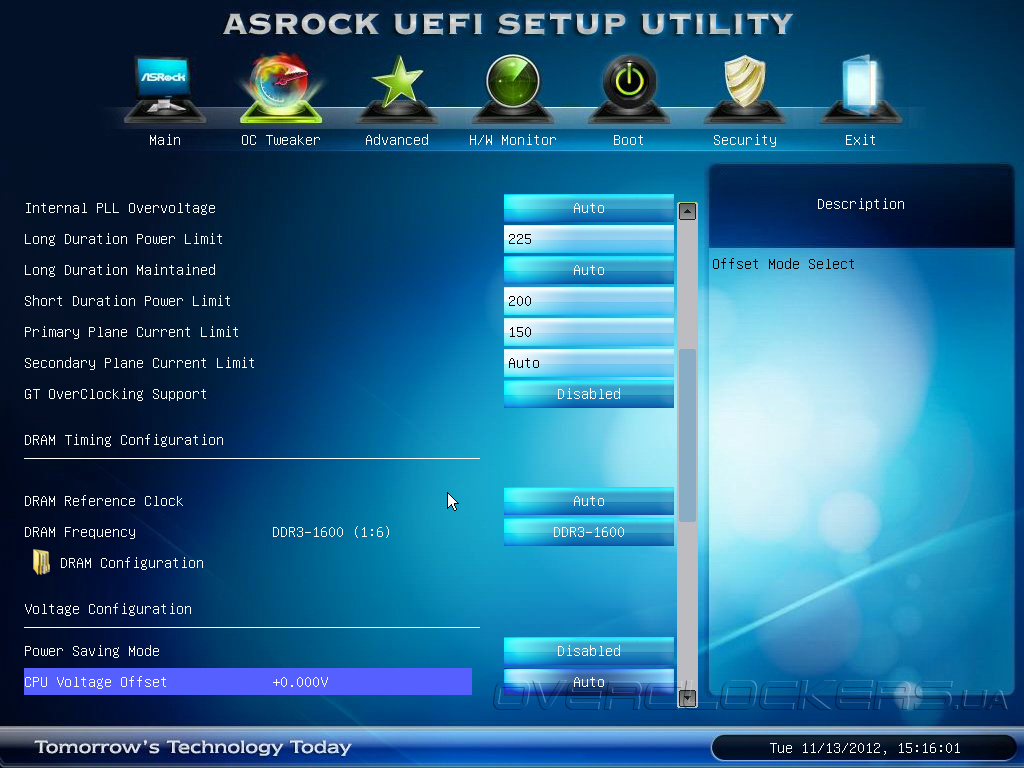Select the OC Tweaker speedometer icon
The image size is (1024, 768).
pyautogui.click(x=281, y=88)
